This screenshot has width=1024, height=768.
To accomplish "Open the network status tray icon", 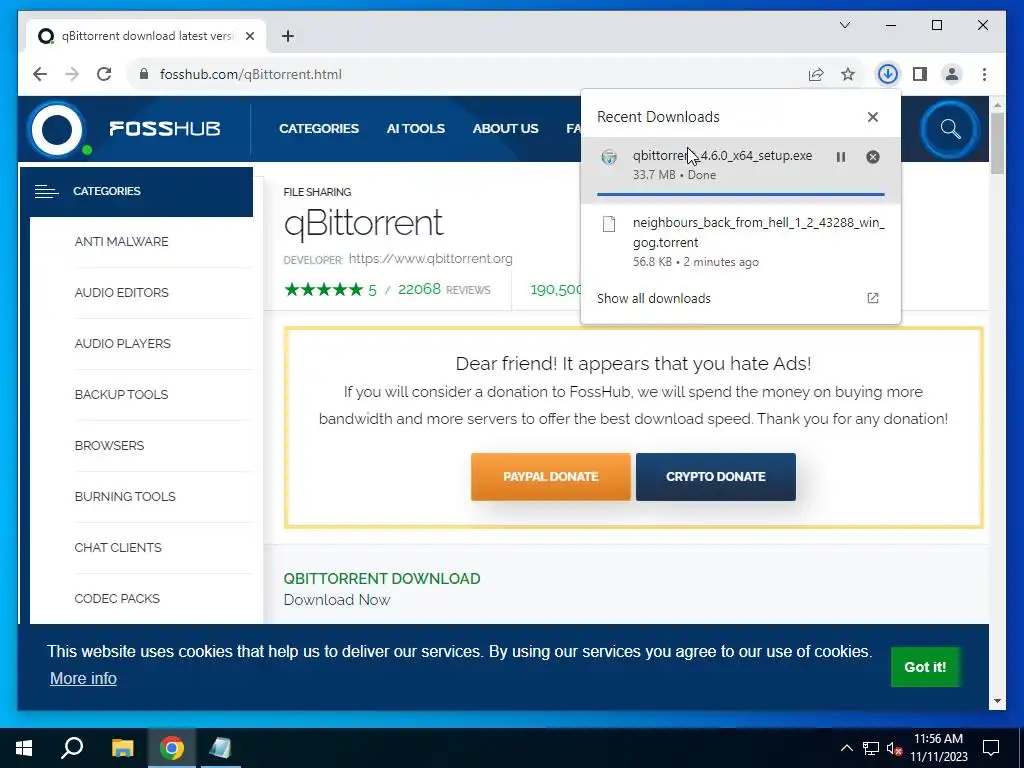I will point(871,748).
